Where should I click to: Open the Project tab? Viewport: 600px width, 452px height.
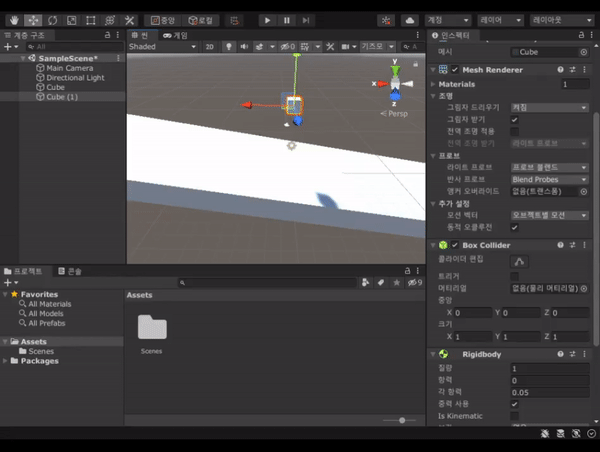pos(24,271)
